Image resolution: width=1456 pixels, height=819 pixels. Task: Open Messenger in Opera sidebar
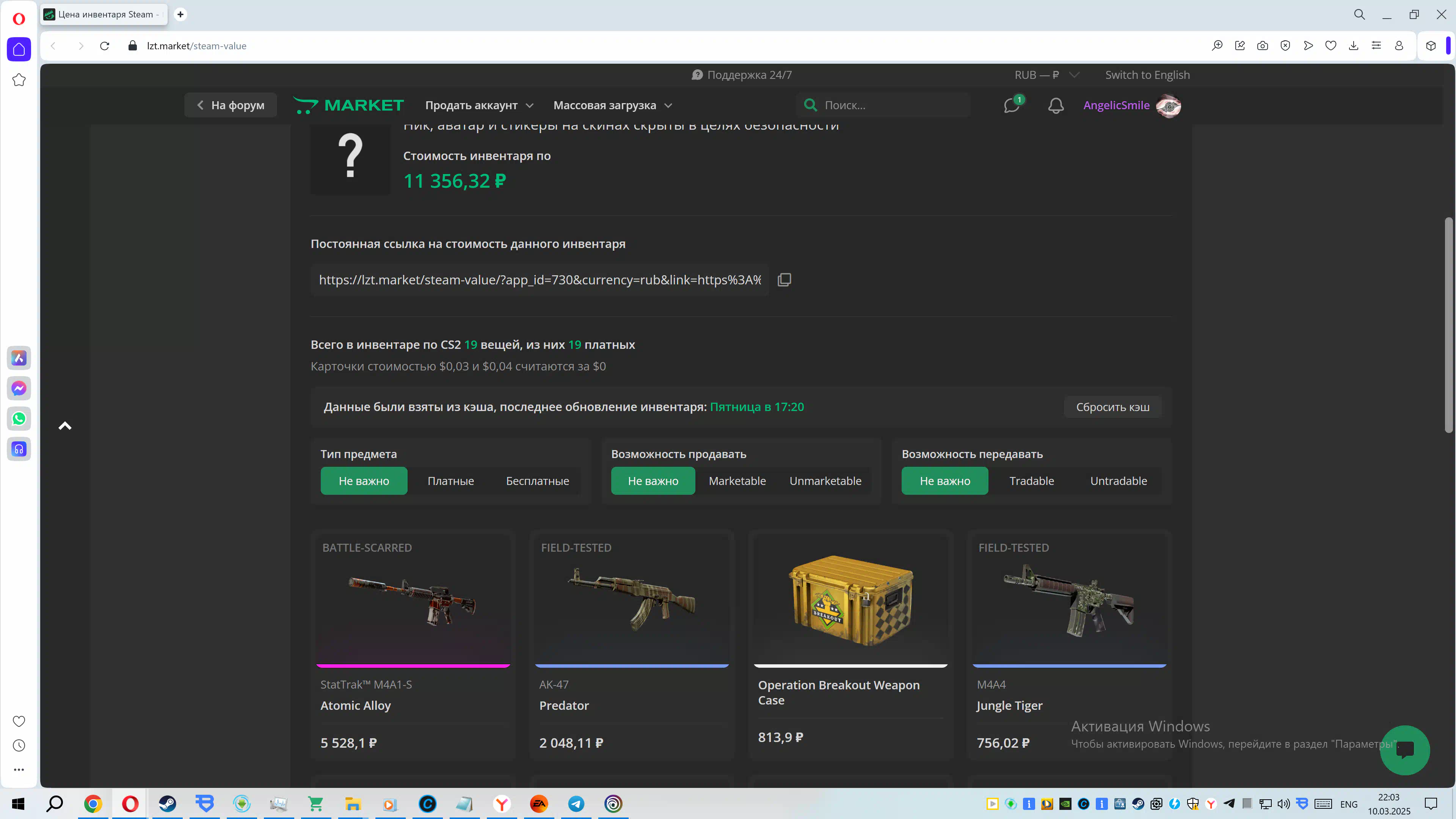coord(19,388)
